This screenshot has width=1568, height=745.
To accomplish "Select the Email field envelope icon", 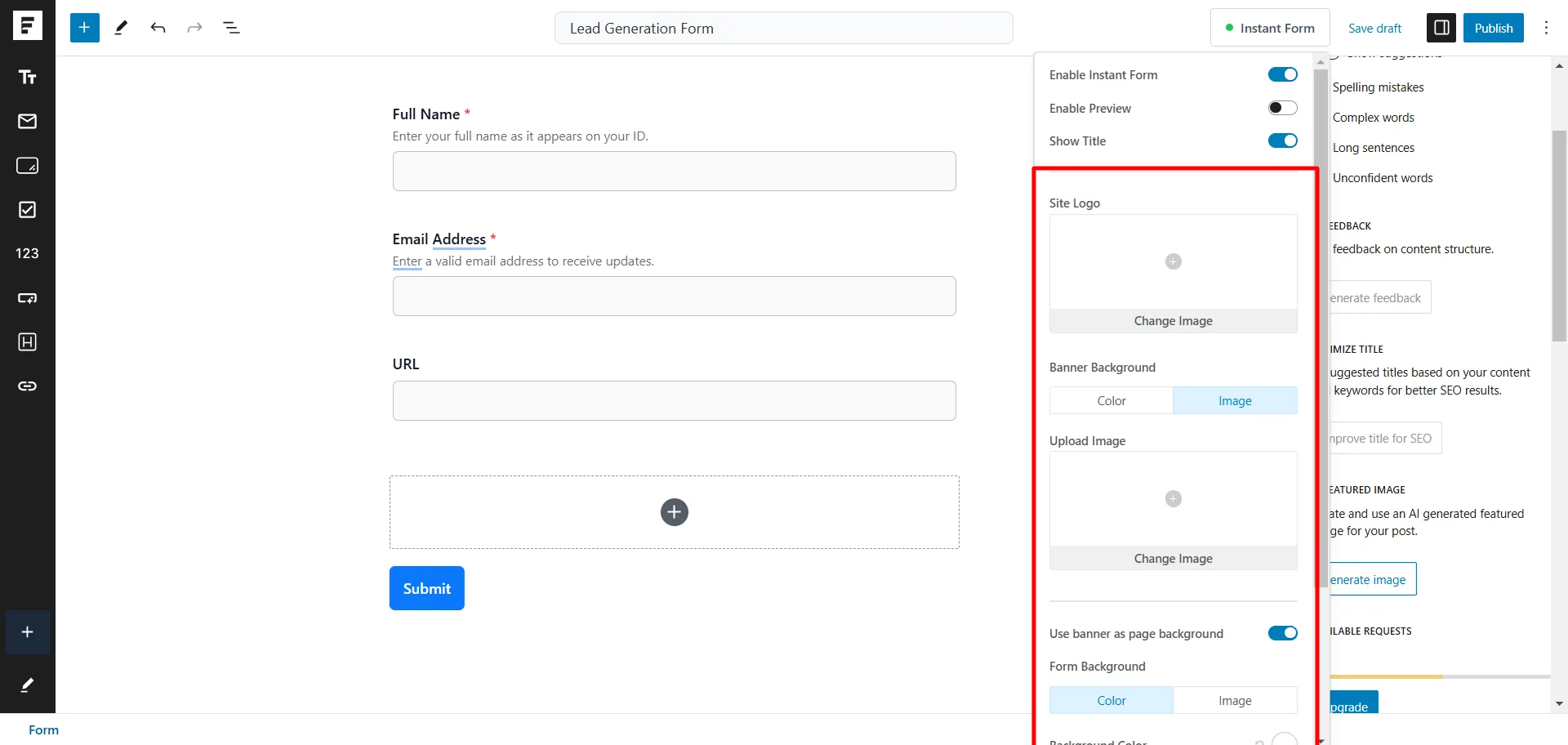I will click(27, 121).
